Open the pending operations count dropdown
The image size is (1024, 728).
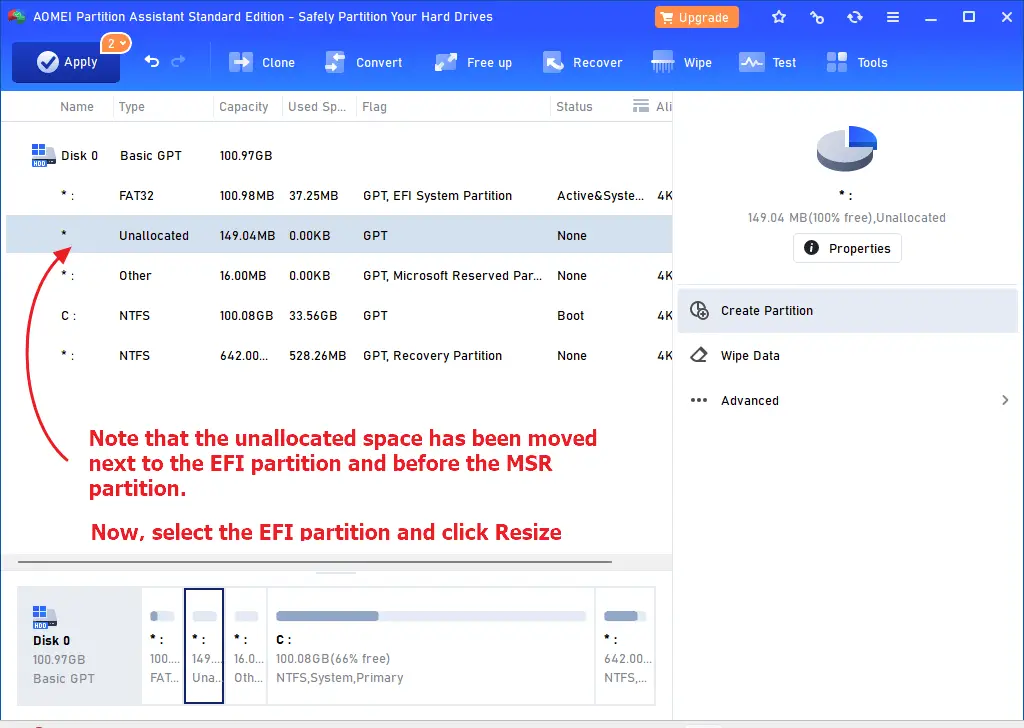[x=116, y=44]
